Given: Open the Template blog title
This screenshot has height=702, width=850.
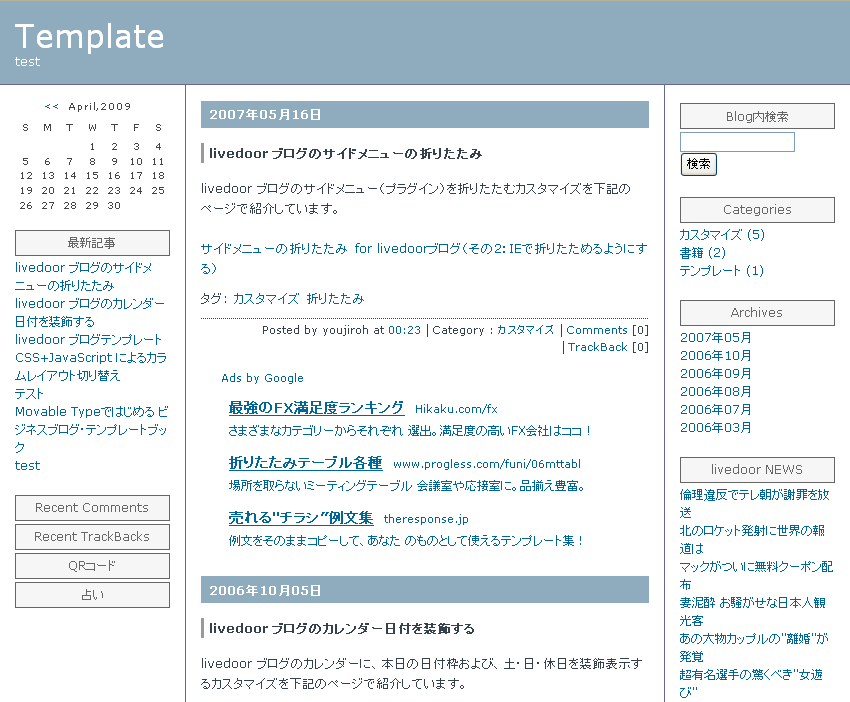Looking at the screenshot, I should [x=89, y=37].
